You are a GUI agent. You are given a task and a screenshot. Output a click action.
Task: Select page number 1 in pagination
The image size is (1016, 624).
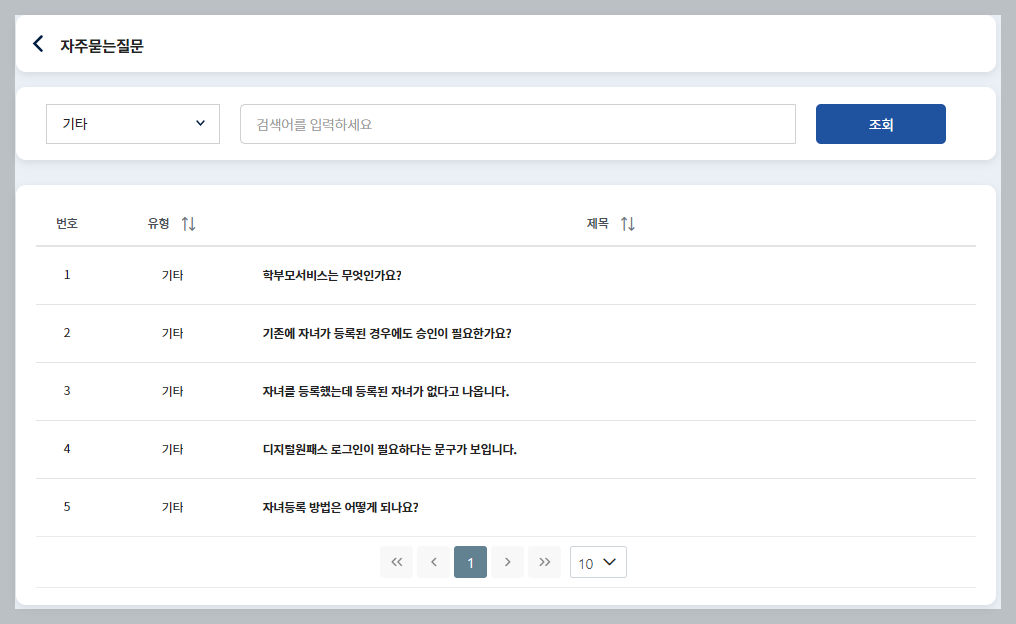(470, 562)
